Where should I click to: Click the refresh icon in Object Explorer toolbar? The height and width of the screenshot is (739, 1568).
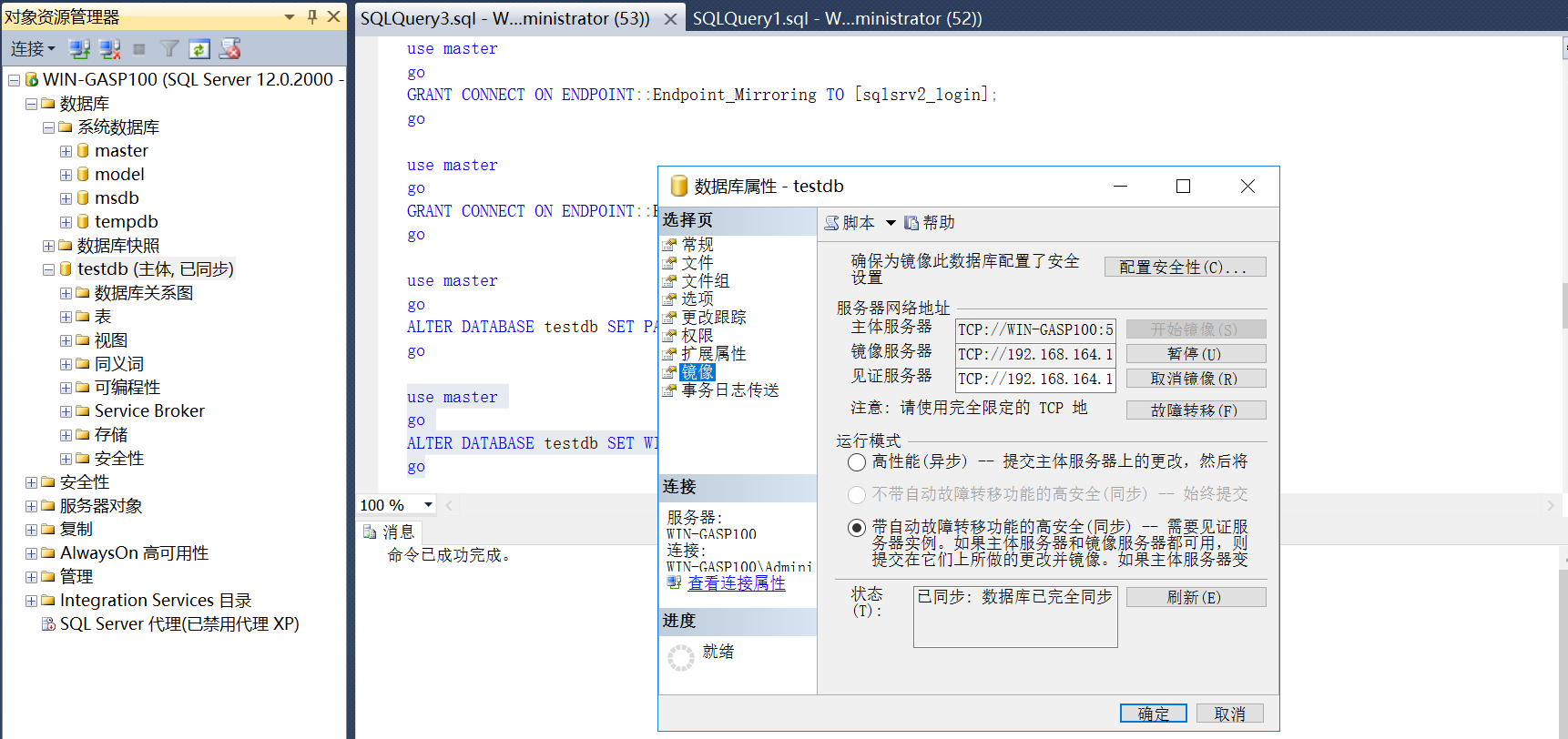[199, 49]
